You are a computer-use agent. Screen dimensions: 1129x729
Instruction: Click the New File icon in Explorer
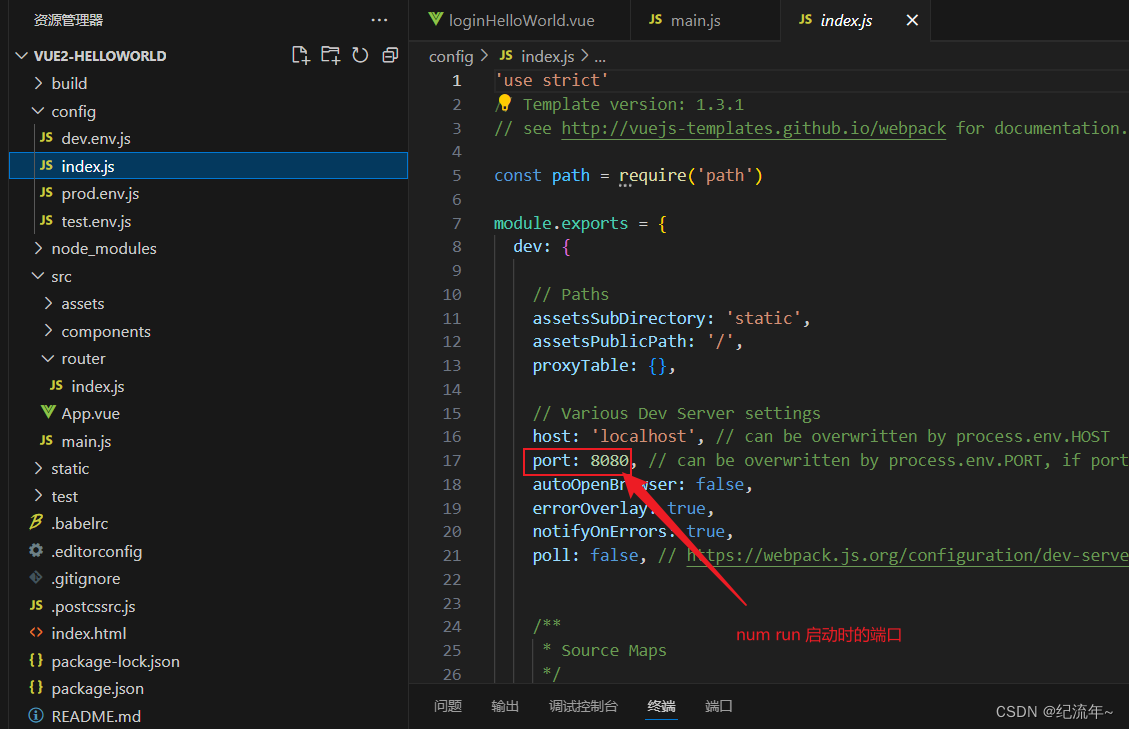pos(301,55)
